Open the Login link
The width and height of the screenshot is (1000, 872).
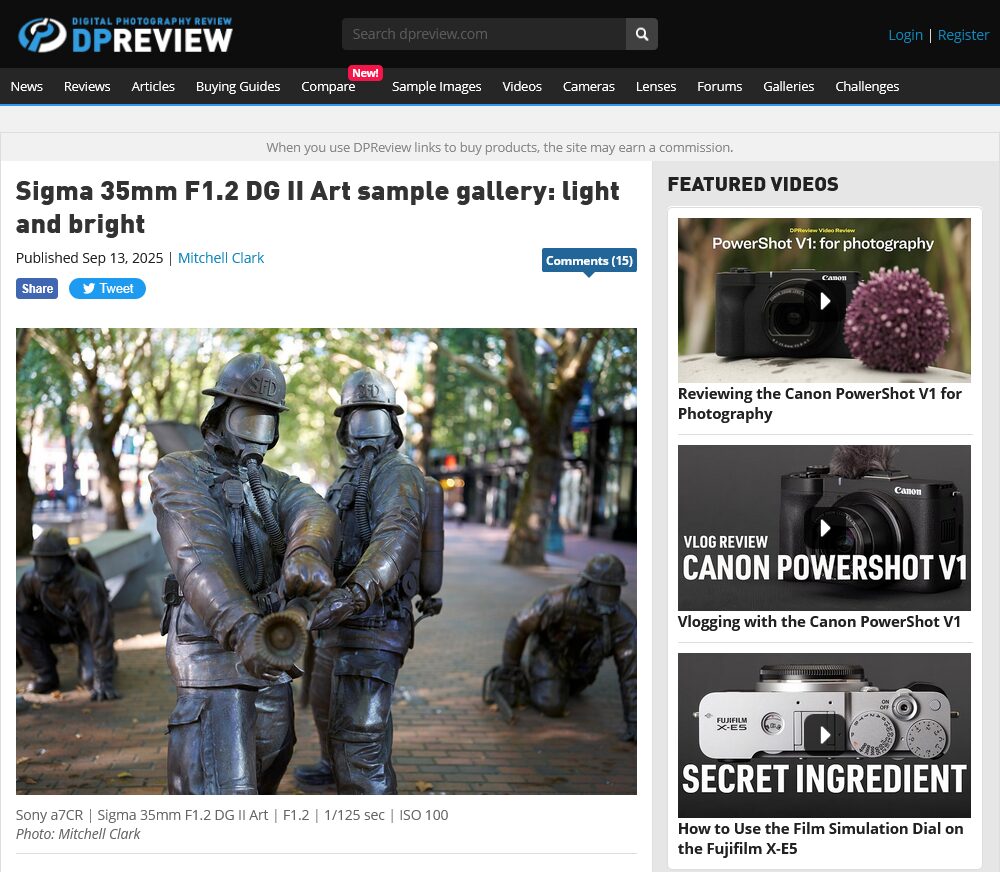(905, 35)
